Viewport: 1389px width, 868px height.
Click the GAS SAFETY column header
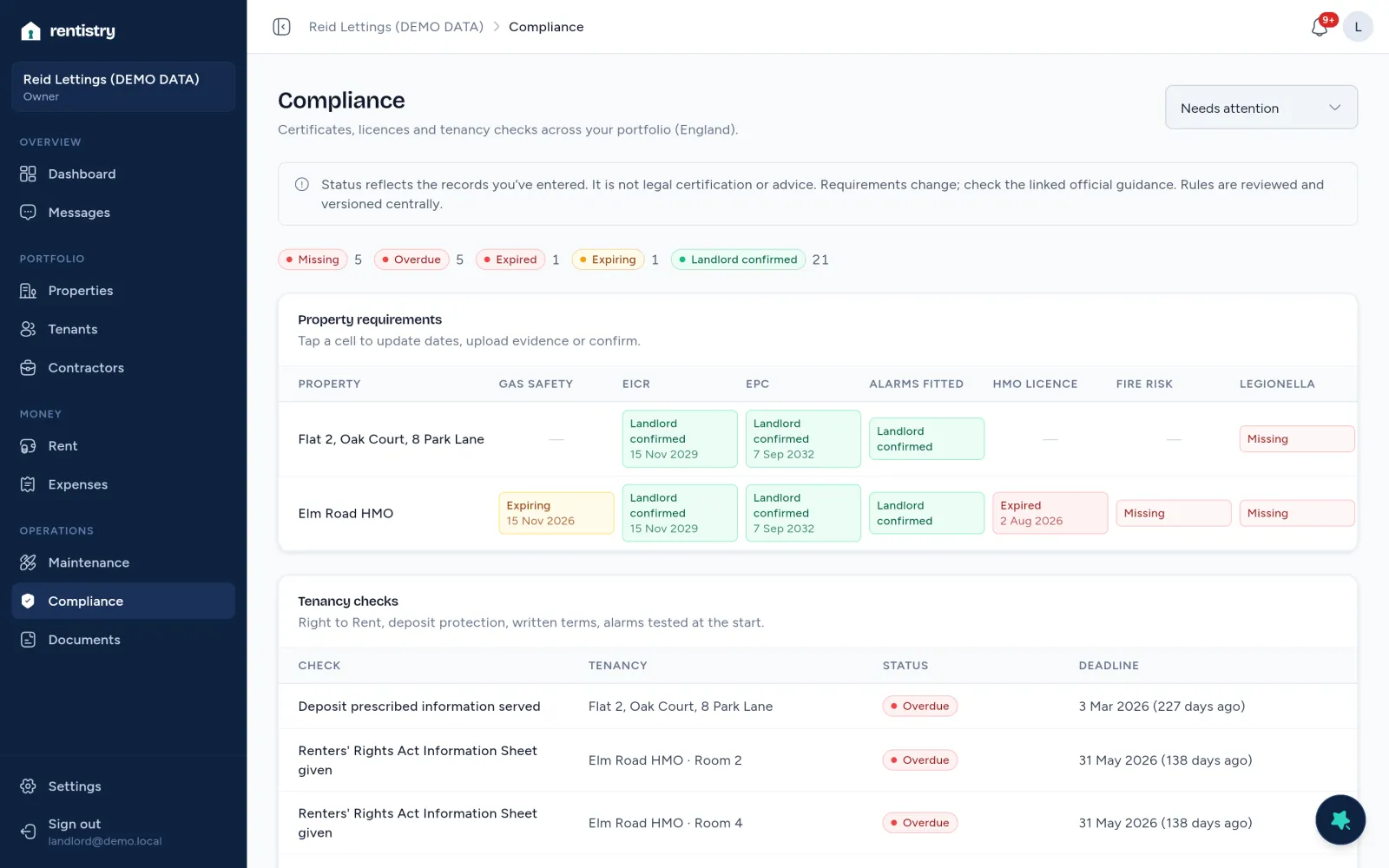pos(536,384)
